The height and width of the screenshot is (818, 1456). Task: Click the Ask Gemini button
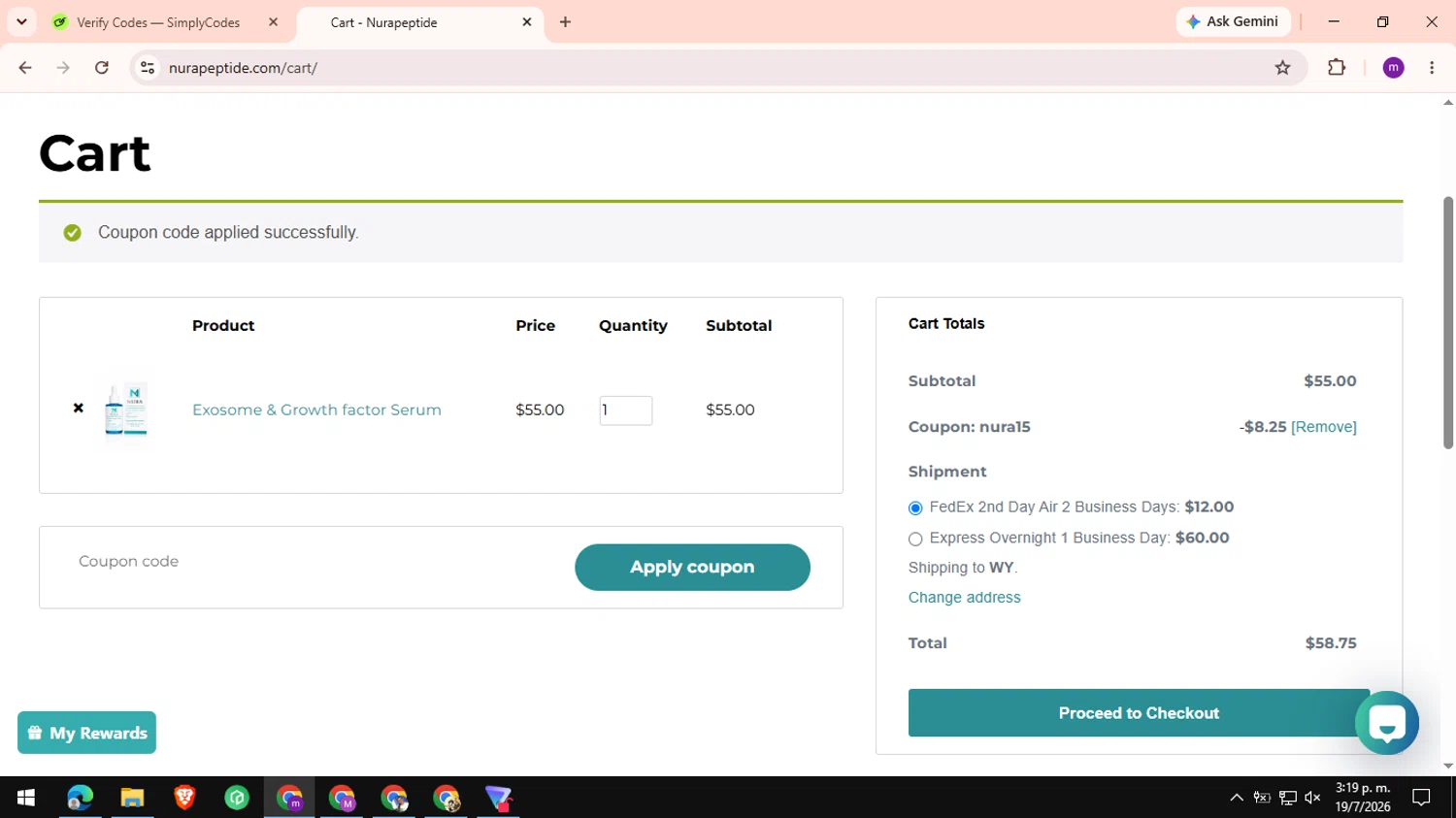(1233, 21)
